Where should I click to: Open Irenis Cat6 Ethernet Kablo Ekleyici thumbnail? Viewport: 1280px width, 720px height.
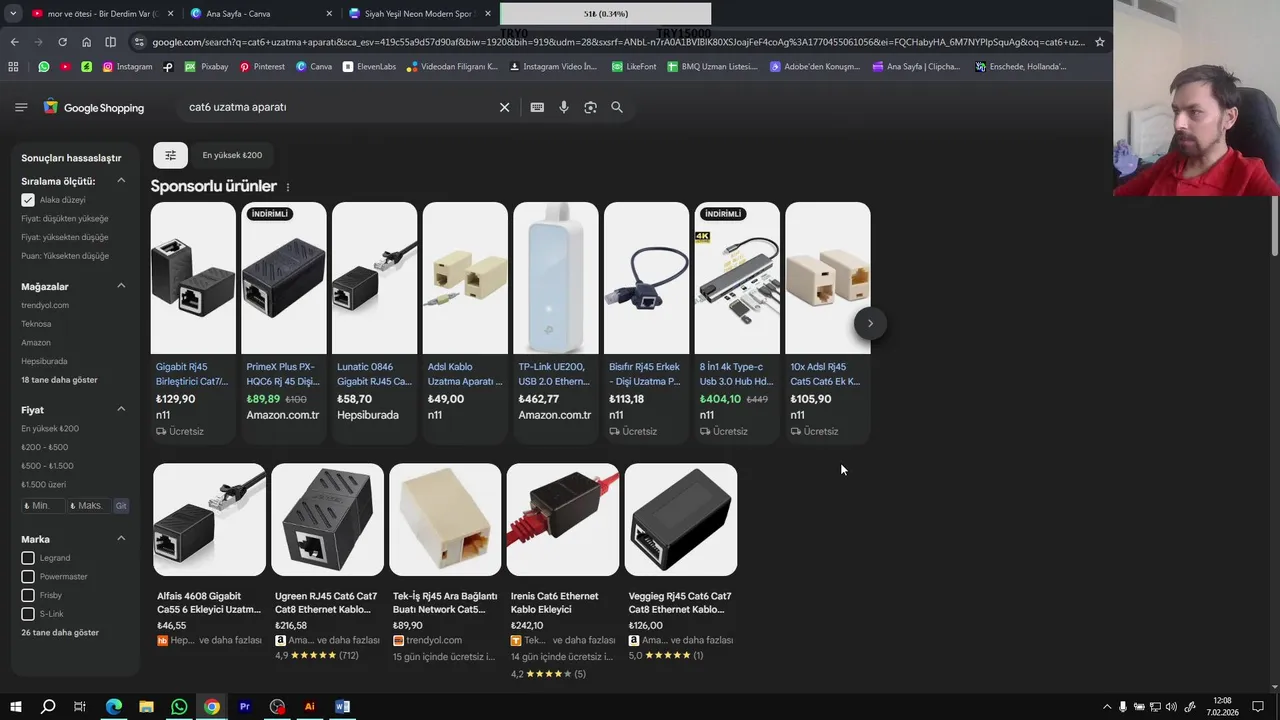click(563, 519)
